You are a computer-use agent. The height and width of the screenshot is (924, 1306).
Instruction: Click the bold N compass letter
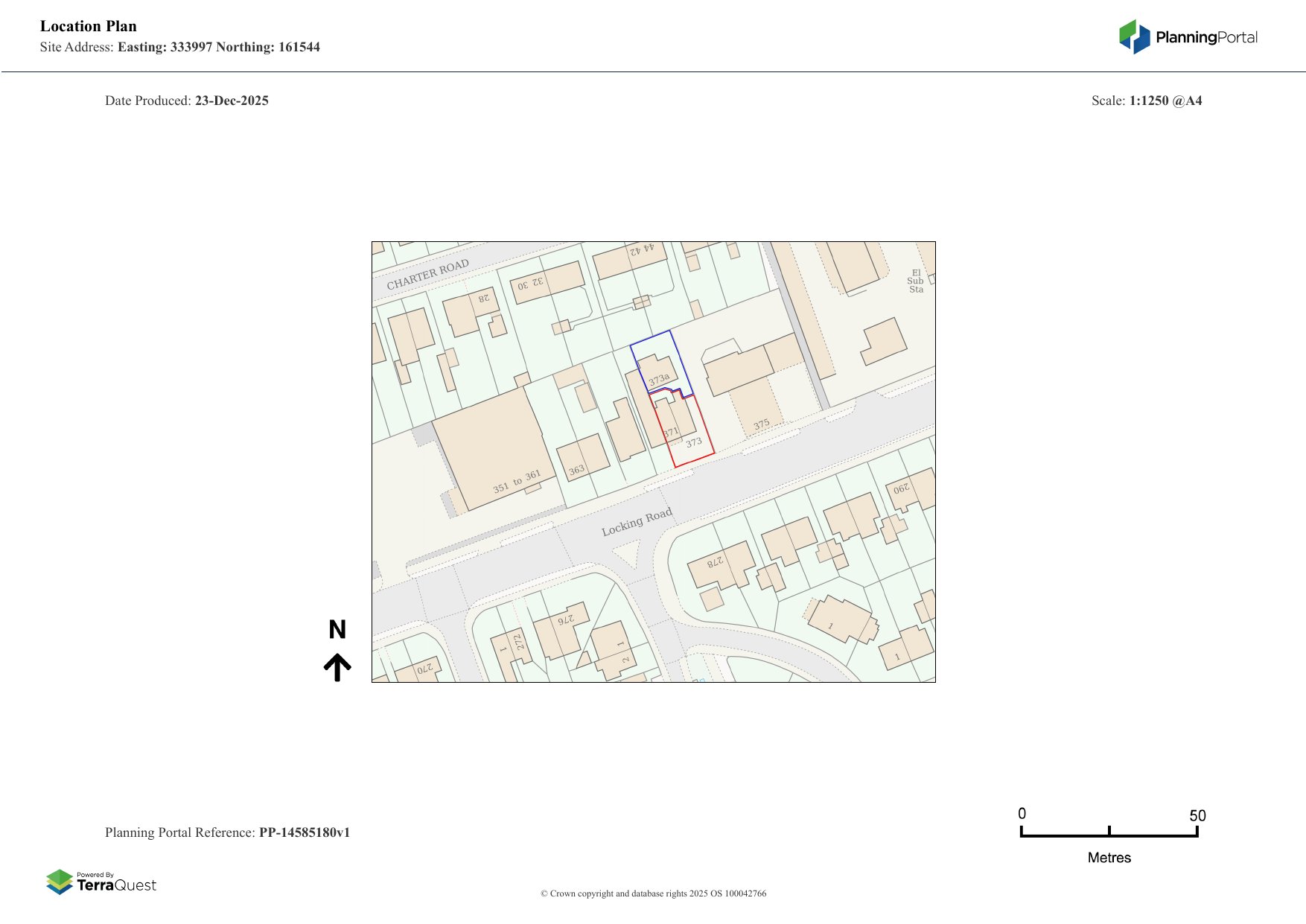pyautogui.click(x=337, y=630)
